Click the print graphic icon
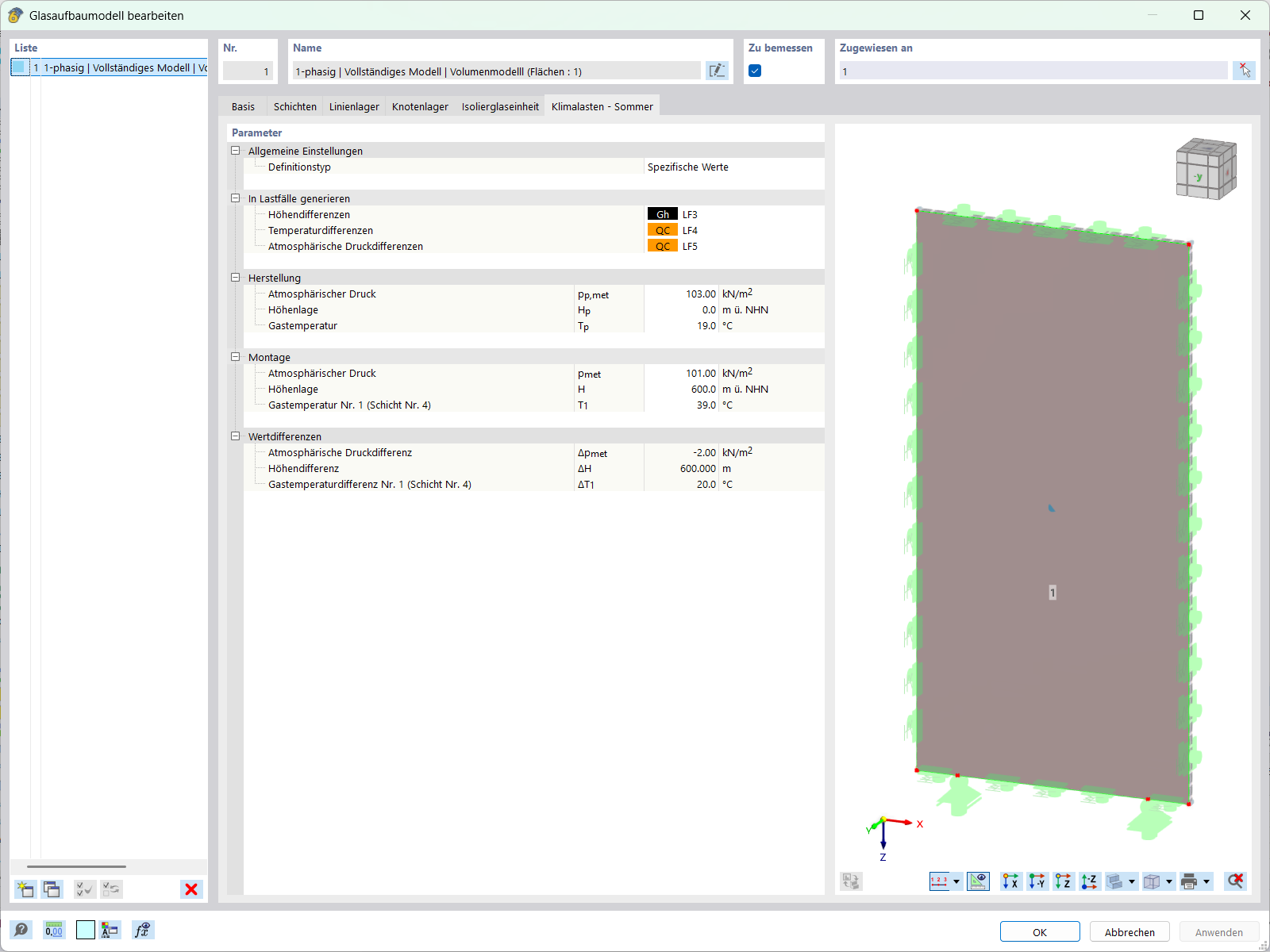Screen dimensions: 1270x952 pyautogui.click(x=1189, y=881)
